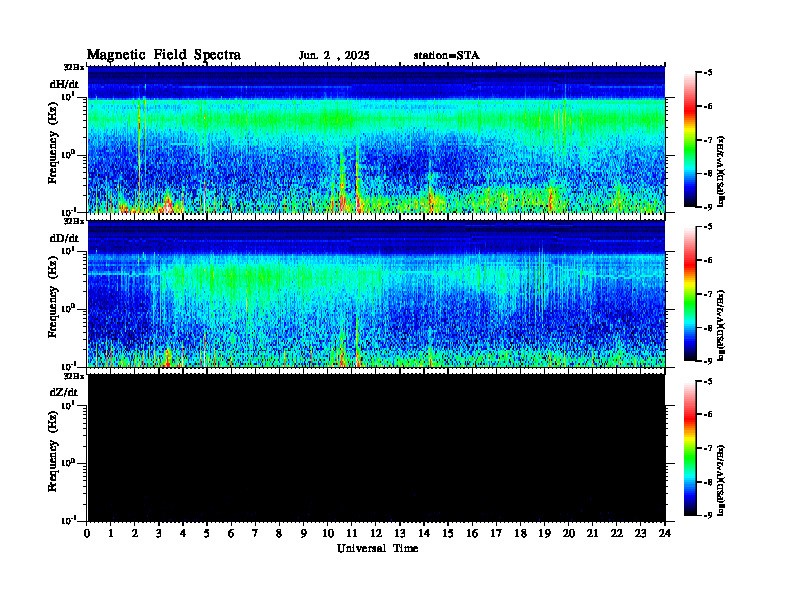Click hour tick label "13" on time axis

400,534
